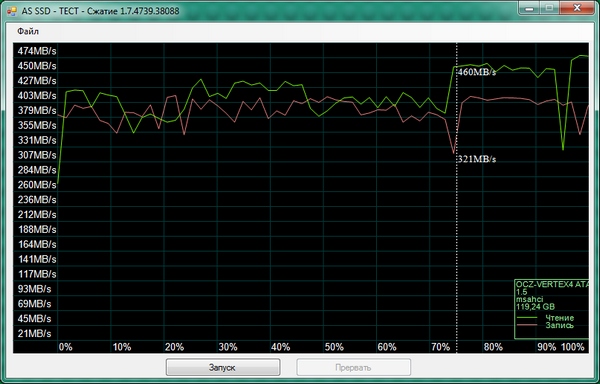Click the 90% compression axis label
Screen dimensions: 600x384
tap(546, 347)
